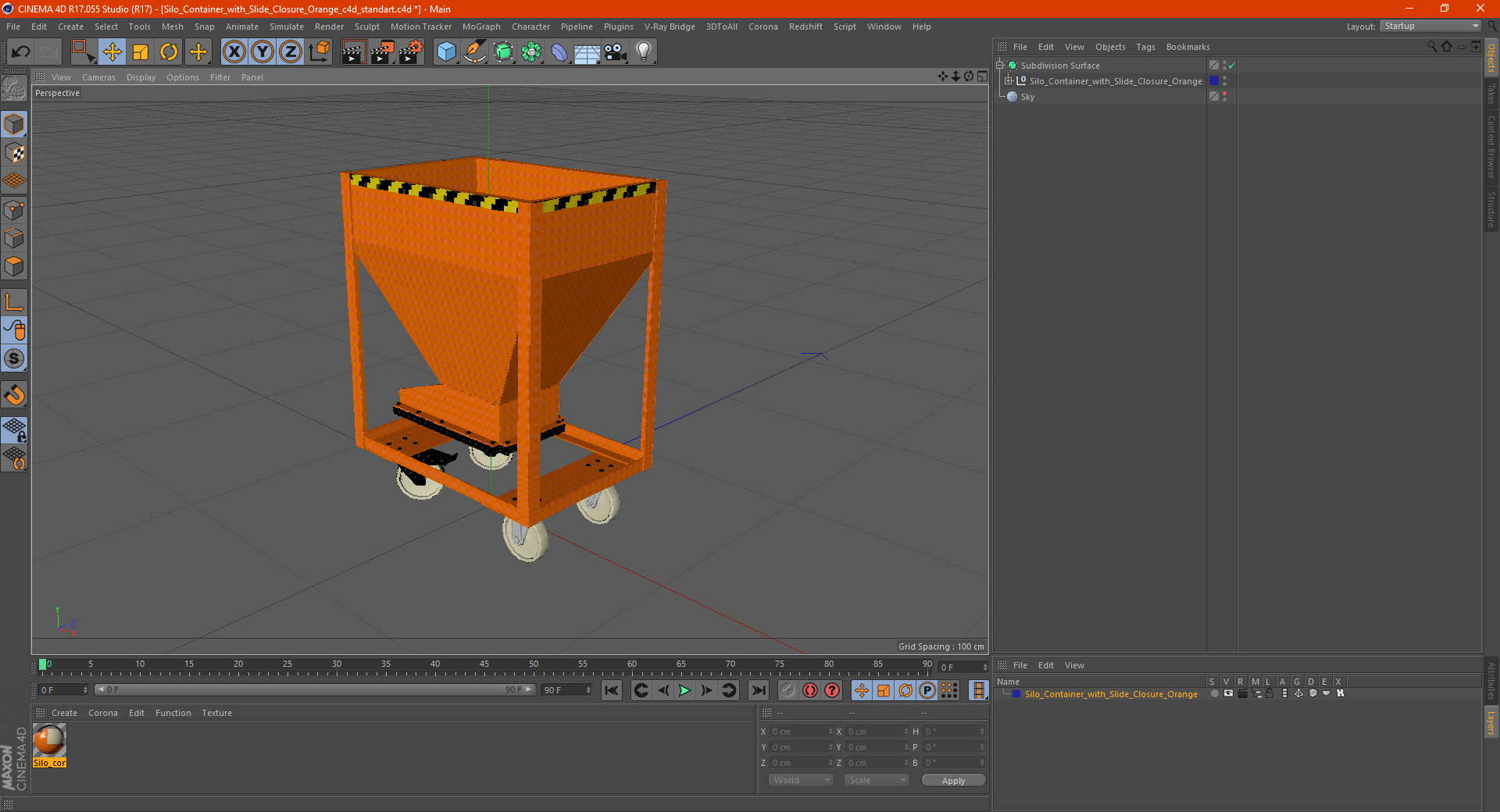The height and width of the screenshot is (812, 1500).
Task: Toggle Y axis lock
Action: point(262,52)
